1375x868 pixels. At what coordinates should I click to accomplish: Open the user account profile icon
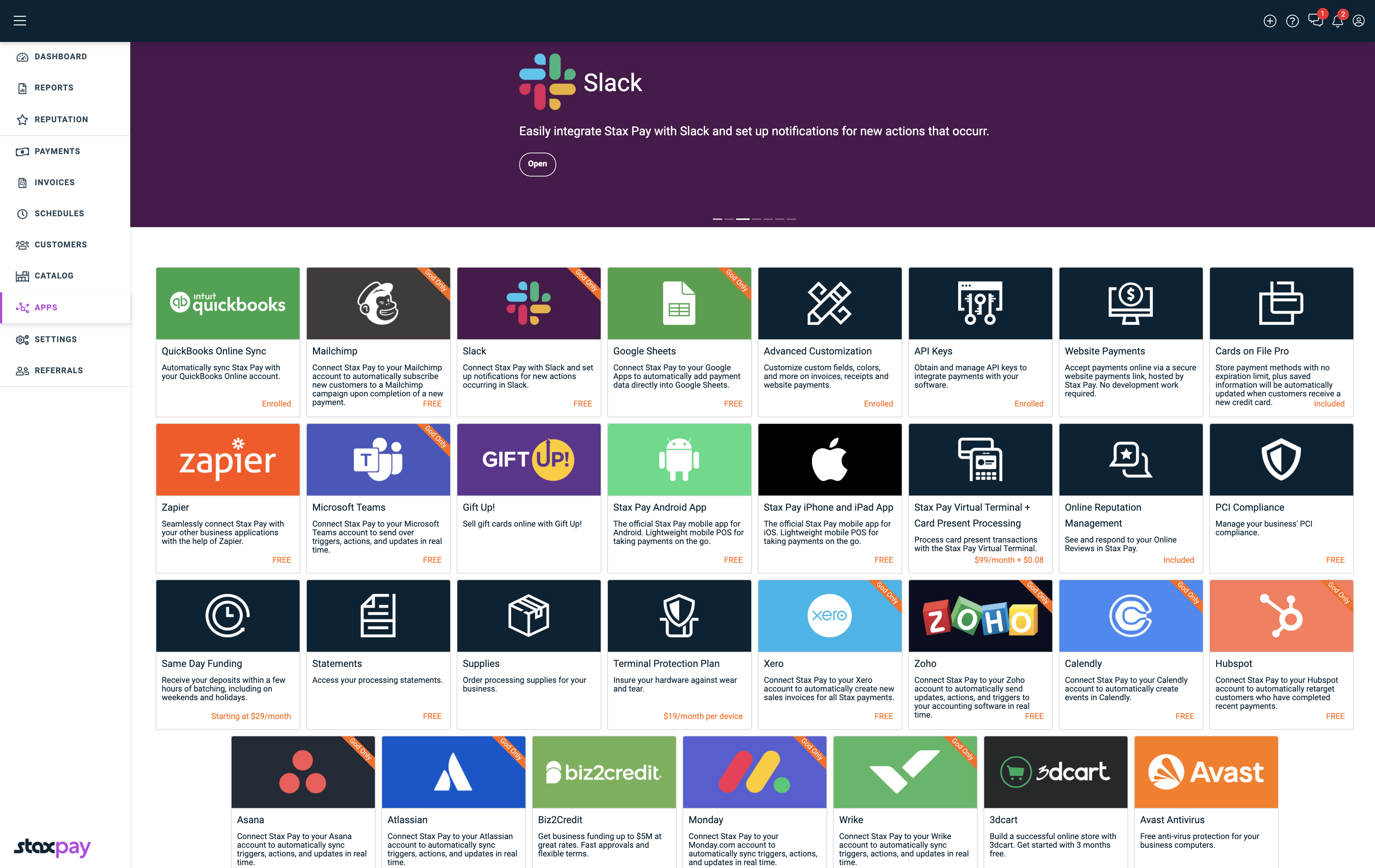coord(1358,21)
